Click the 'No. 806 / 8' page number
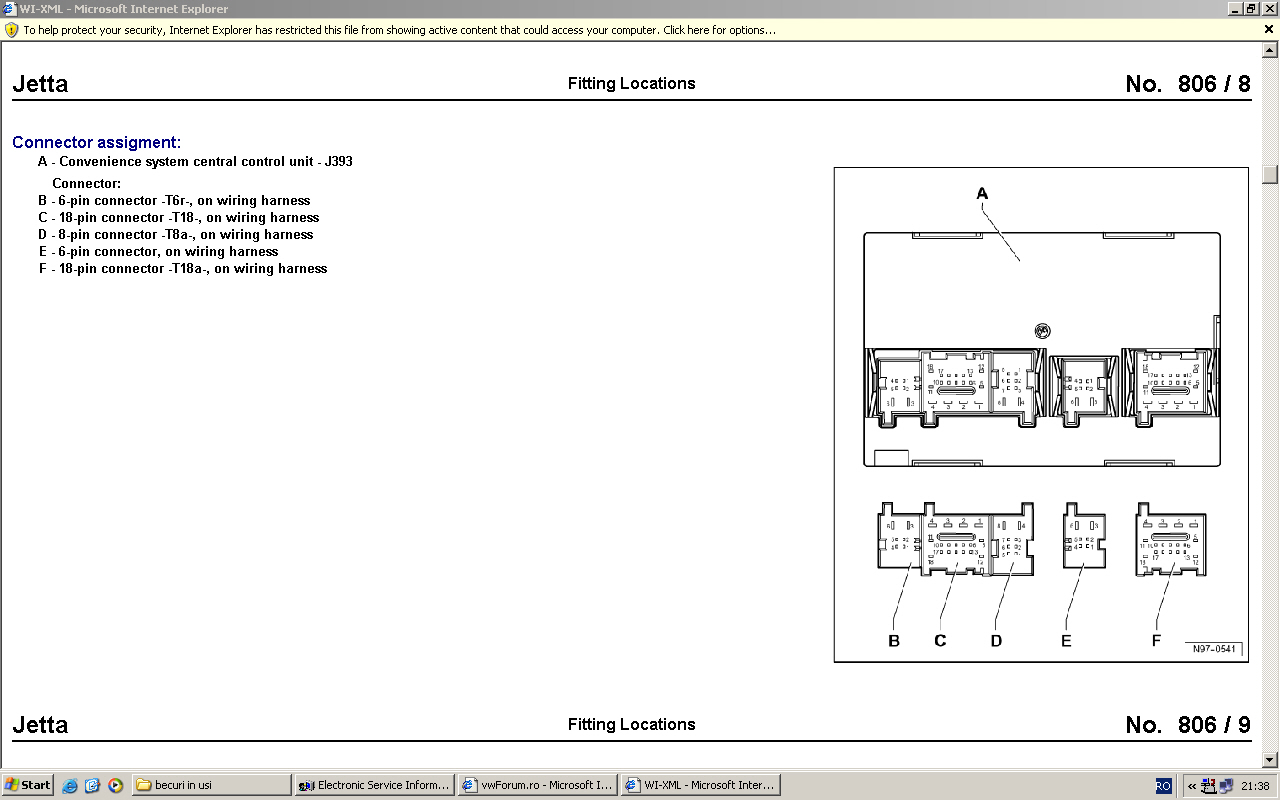The height and width of the screenshot is (800, 1280). pos(1188,84)
